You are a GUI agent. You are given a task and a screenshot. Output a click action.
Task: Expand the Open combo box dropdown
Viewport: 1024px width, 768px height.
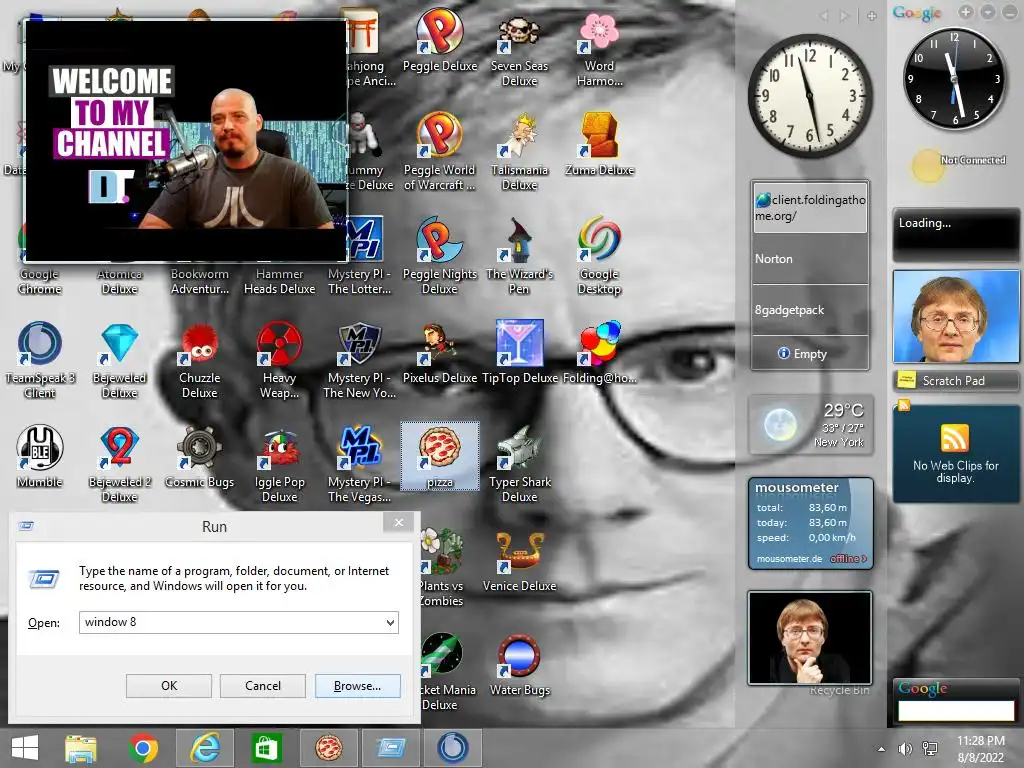coord(390,622)
